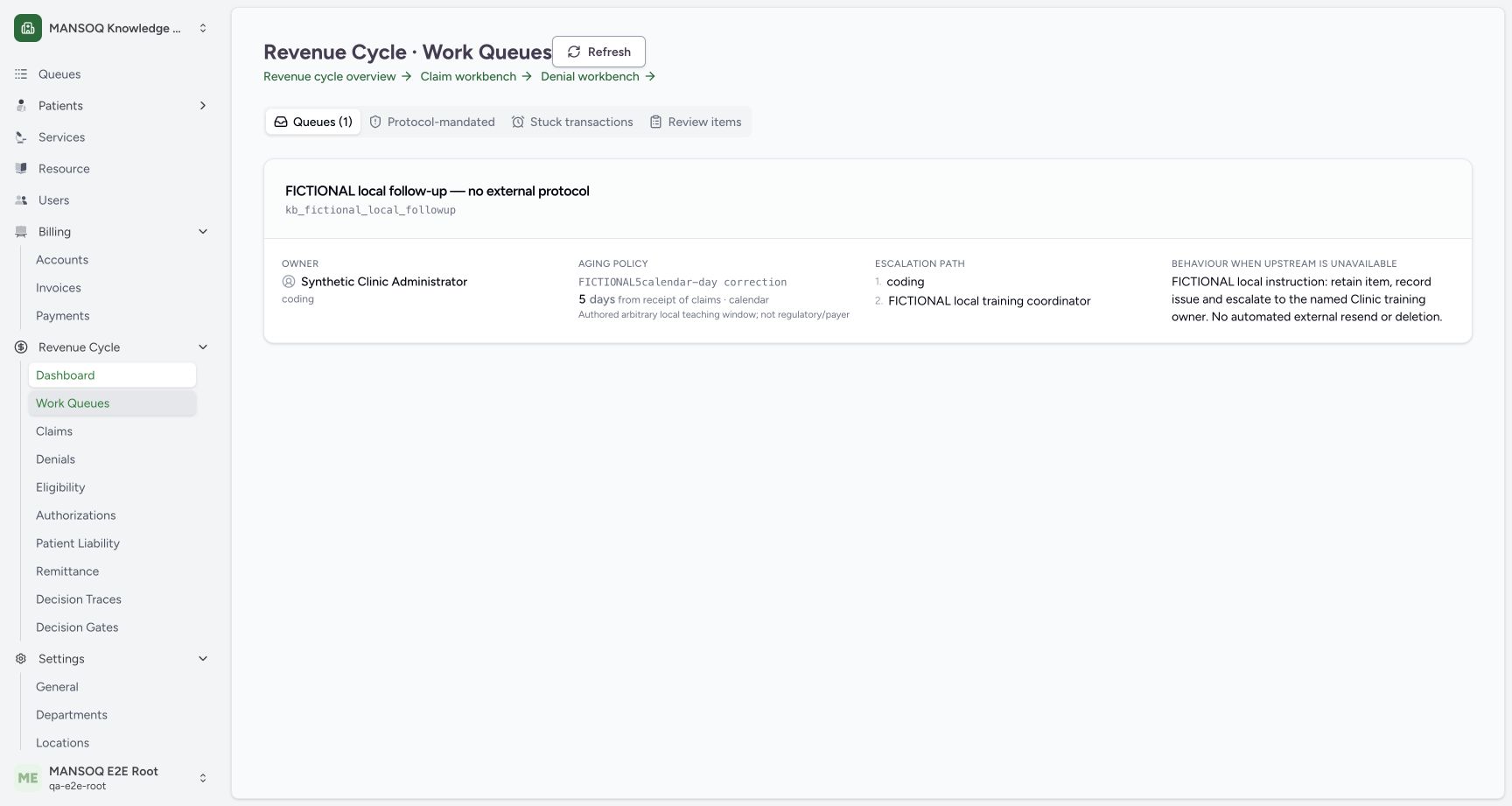Open Authorizations in the sidebar
This screenshot has width=1512, height=806.
click(x=112, y=515)
